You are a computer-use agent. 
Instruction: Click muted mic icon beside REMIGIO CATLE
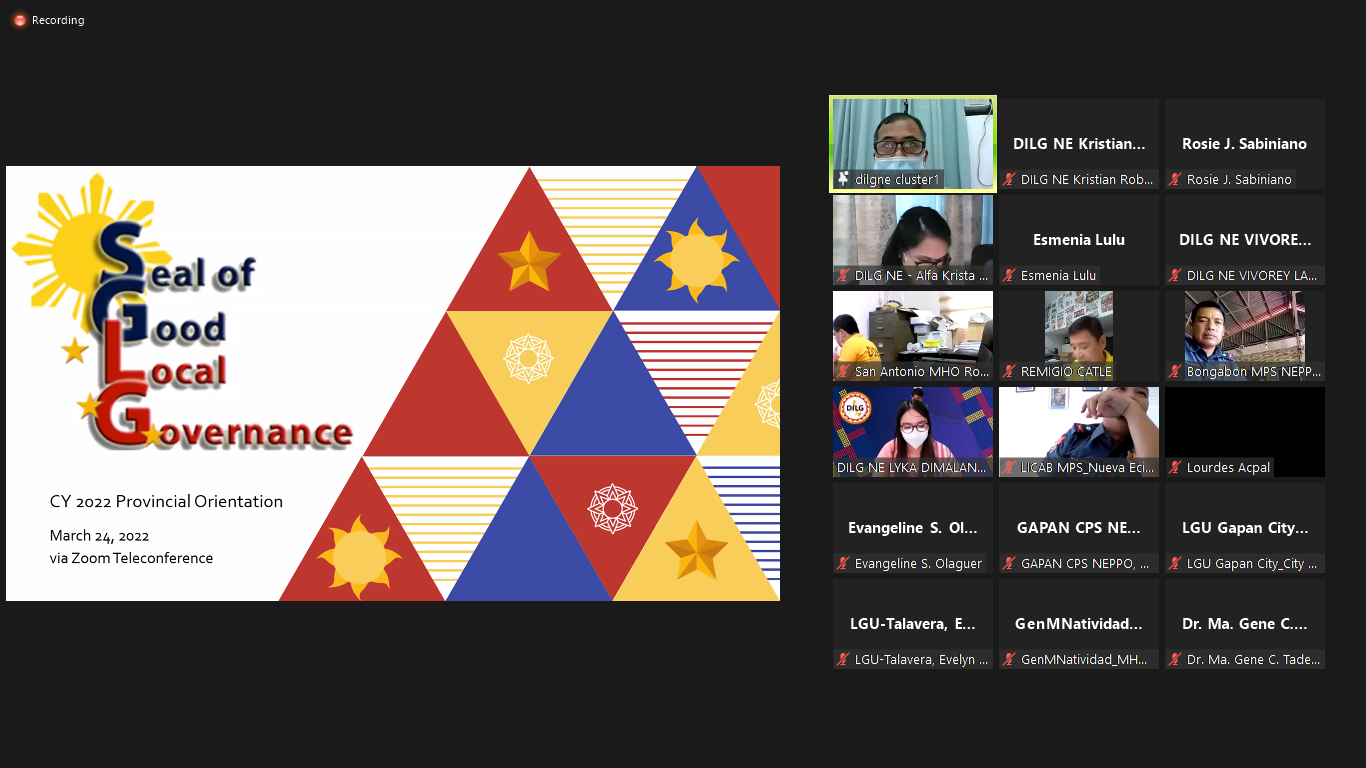pyautogui.click(x=1009, y=372)
